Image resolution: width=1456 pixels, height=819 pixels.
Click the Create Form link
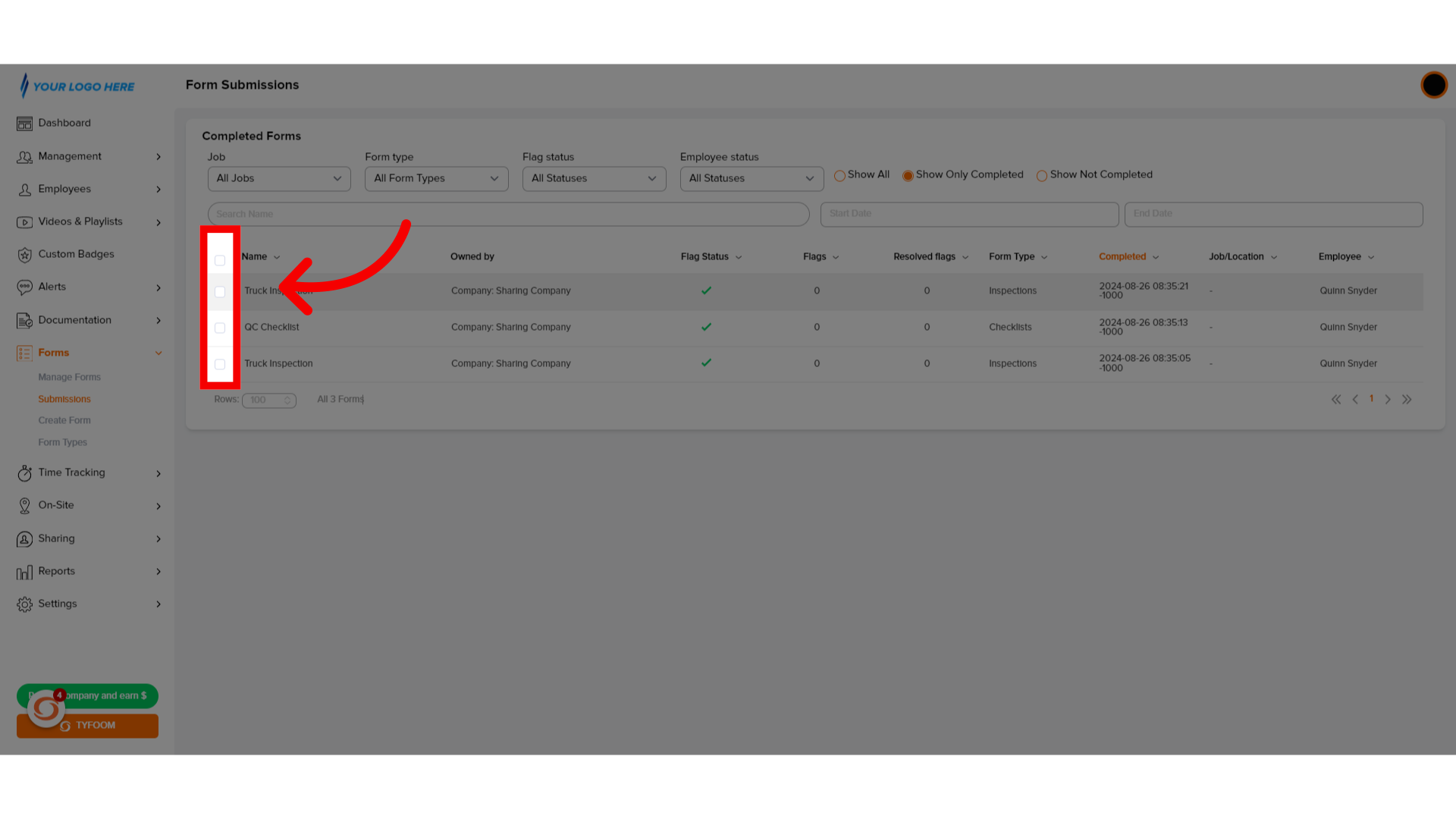pos(64,420)
